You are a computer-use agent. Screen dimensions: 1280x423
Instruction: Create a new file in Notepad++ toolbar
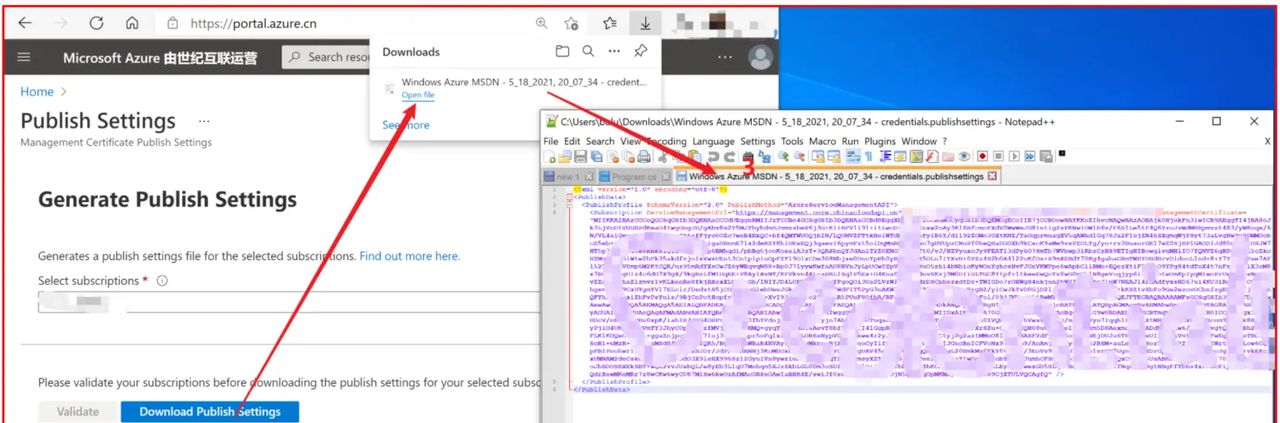(549, 156)
